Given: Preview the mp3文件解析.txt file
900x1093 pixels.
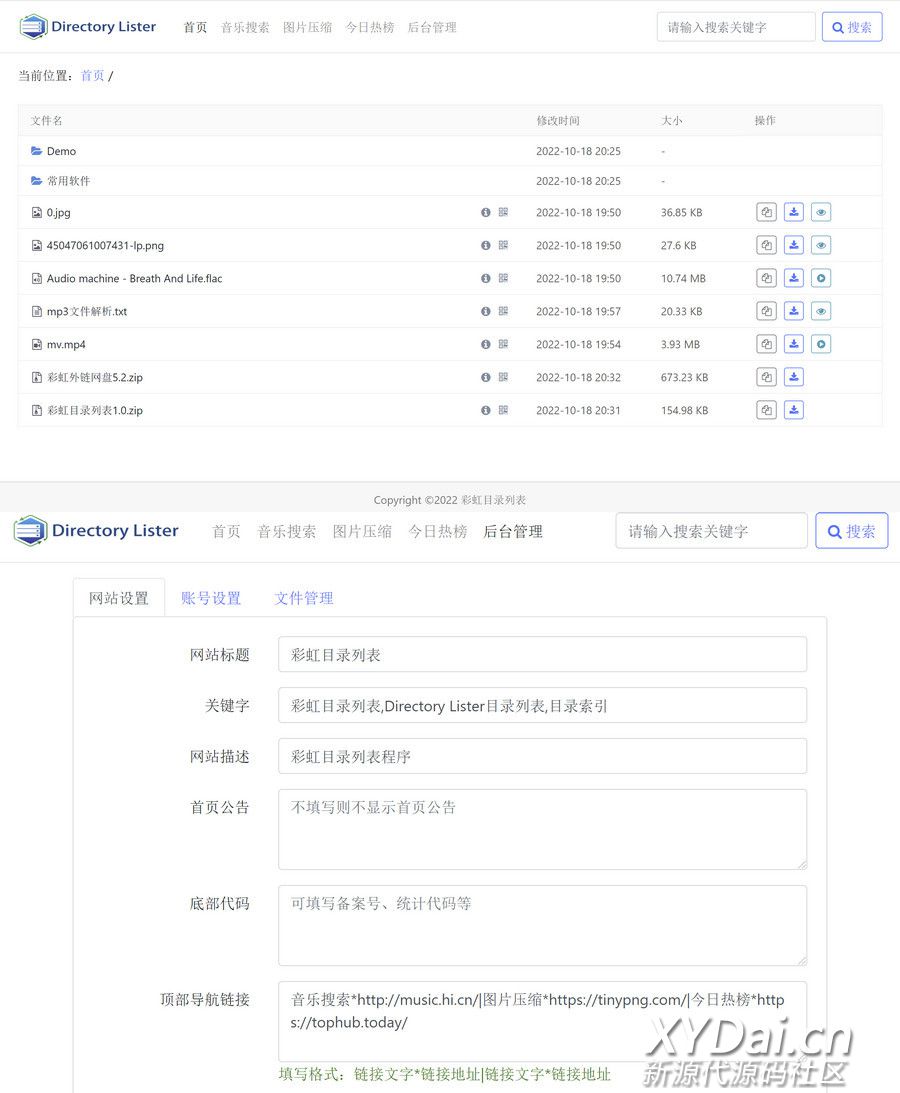Looking at the screenshot, I should click(x=821, y=311).
